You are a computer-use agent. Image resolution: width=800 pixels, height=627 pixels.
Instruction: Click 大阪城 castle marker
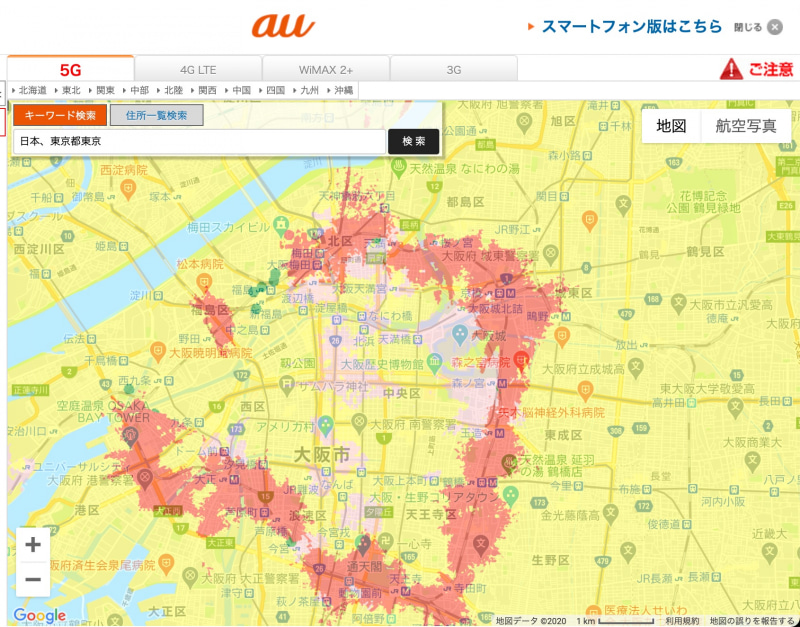460,335
